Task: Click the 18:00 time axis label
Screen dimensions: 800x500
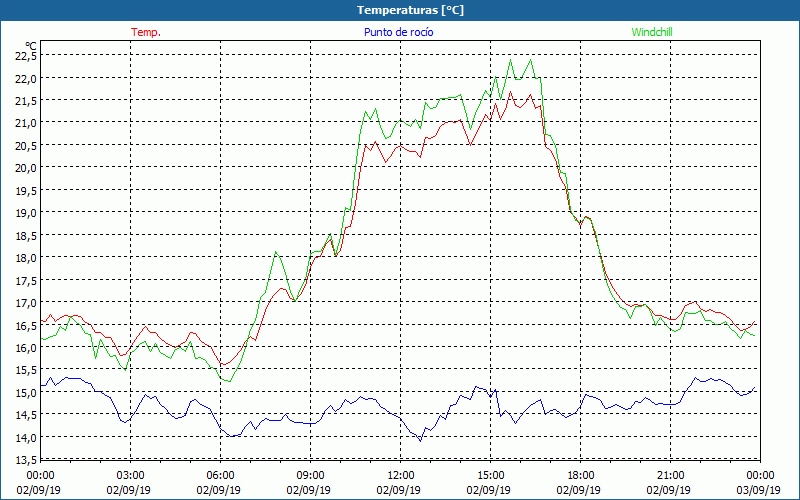Action: coord(581,476)
